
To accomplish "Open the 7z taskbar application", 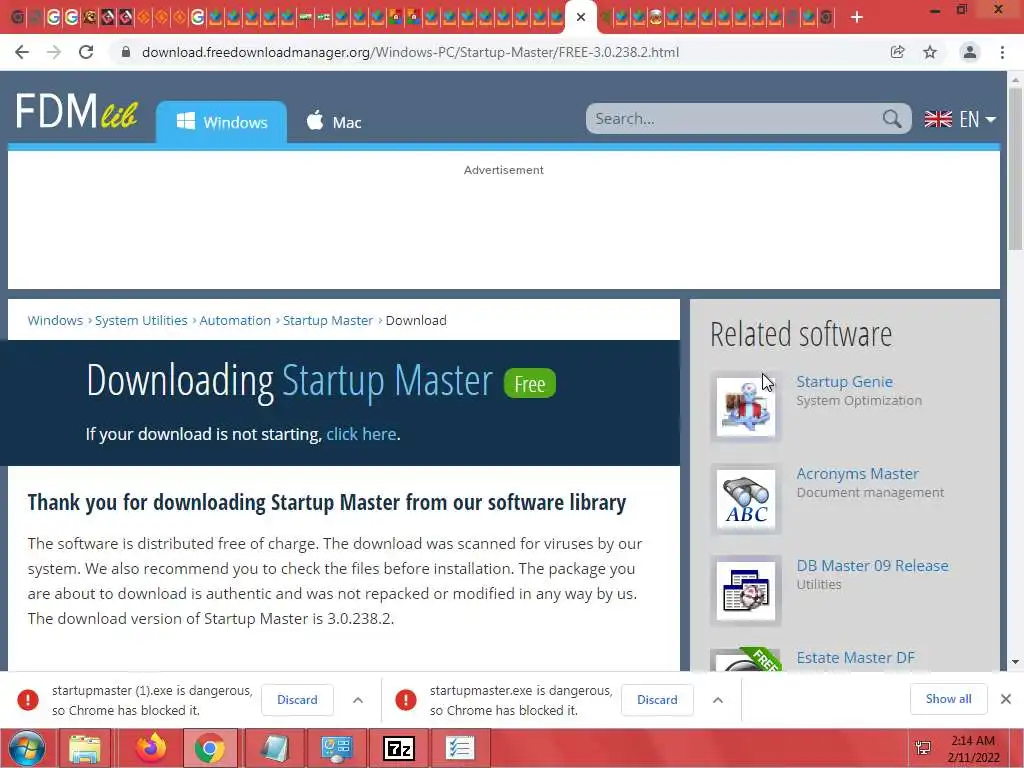I will click(x=398, y=748).
